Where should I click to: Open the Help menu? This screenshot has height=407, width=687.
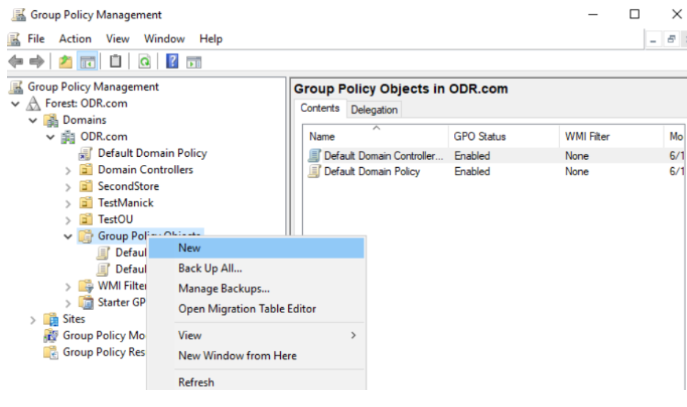[211, 39]
